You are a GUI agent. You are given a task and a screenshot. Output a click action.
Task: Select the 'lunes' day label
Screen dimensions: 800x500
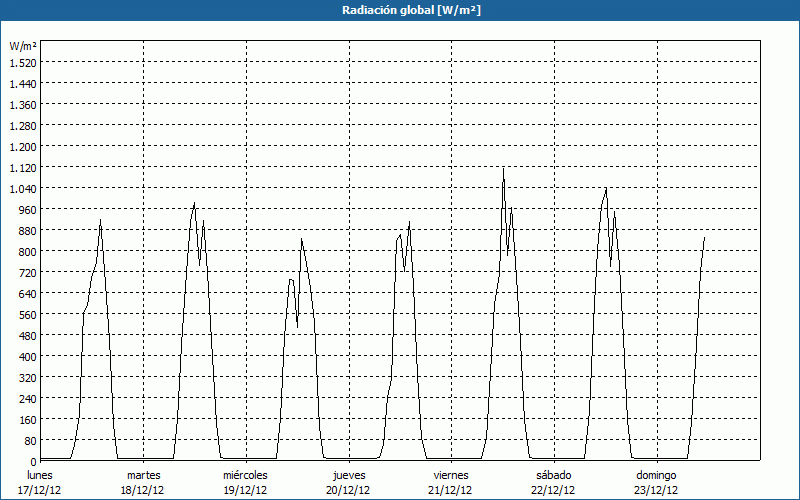click(40, 475)
